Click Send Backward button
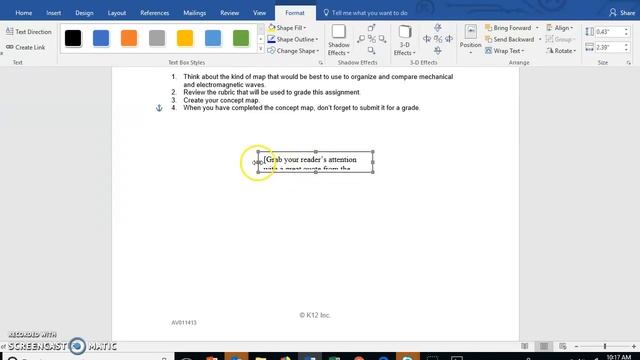Screen dimensions: 640x360 coord(509,39)
